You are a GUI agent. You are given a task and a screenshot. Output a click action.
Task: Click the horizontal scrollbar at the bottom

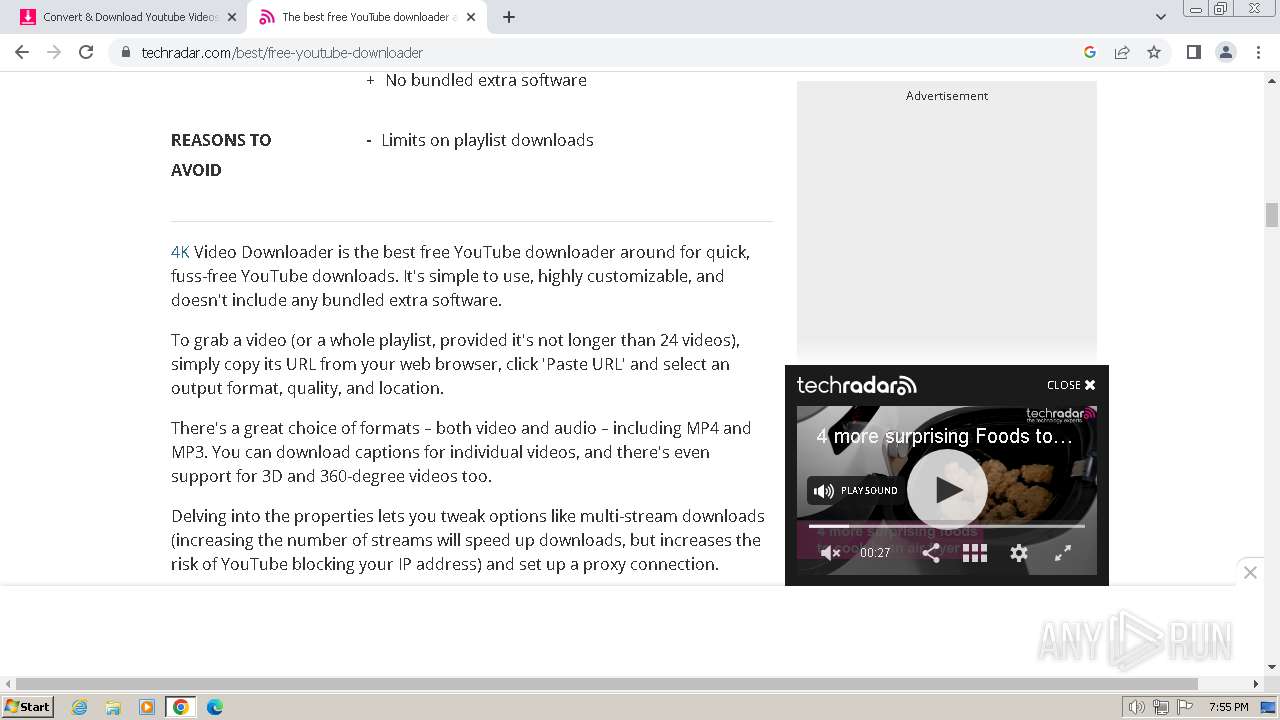(607, 684)
